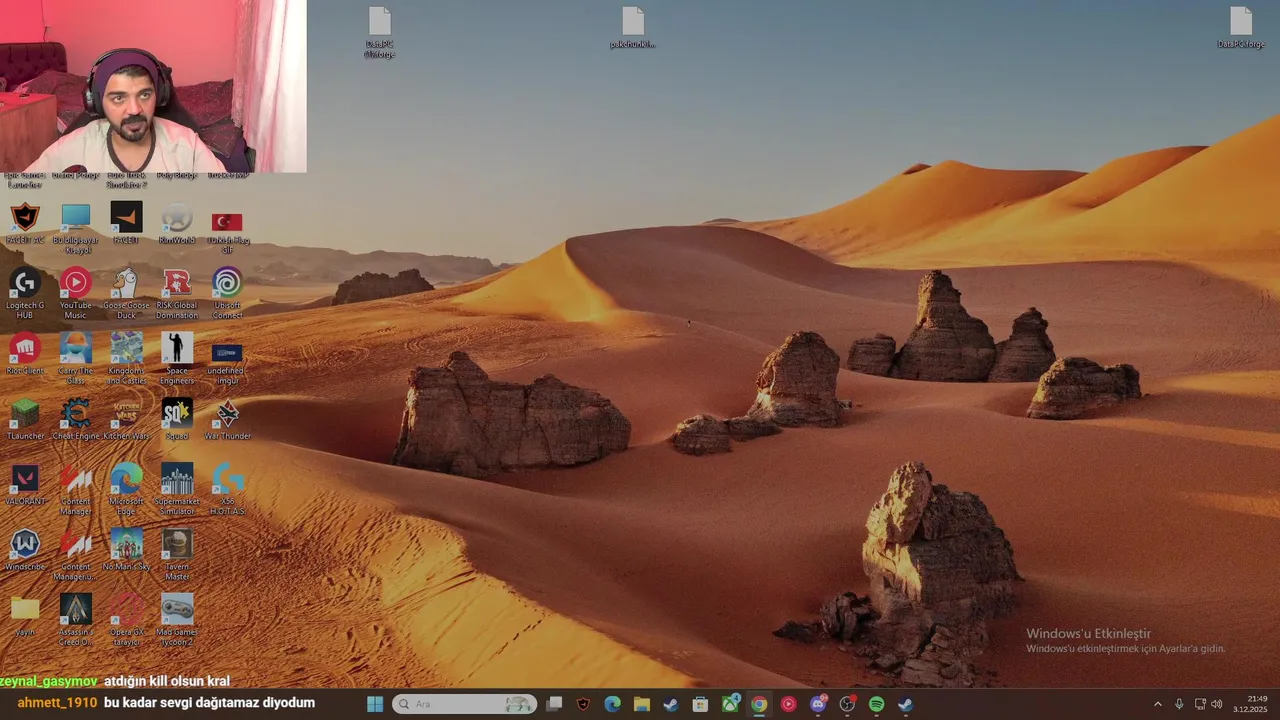Launch the FACEIT shortcut with orange arrow logo
Viewport: 1280px width, 720px height.
[x=126, y=224]
